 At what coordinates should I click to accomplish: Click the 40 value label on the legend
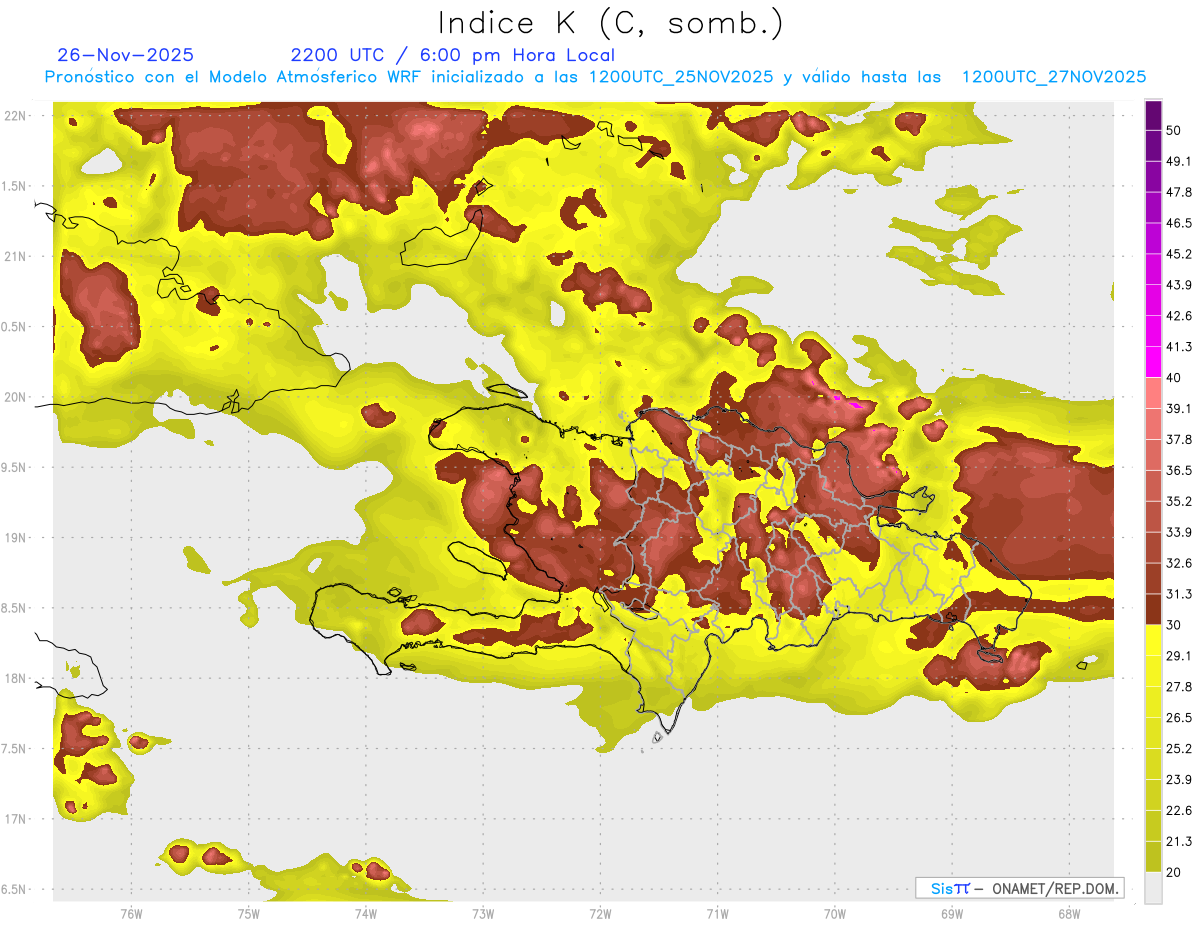point(1174,378)
